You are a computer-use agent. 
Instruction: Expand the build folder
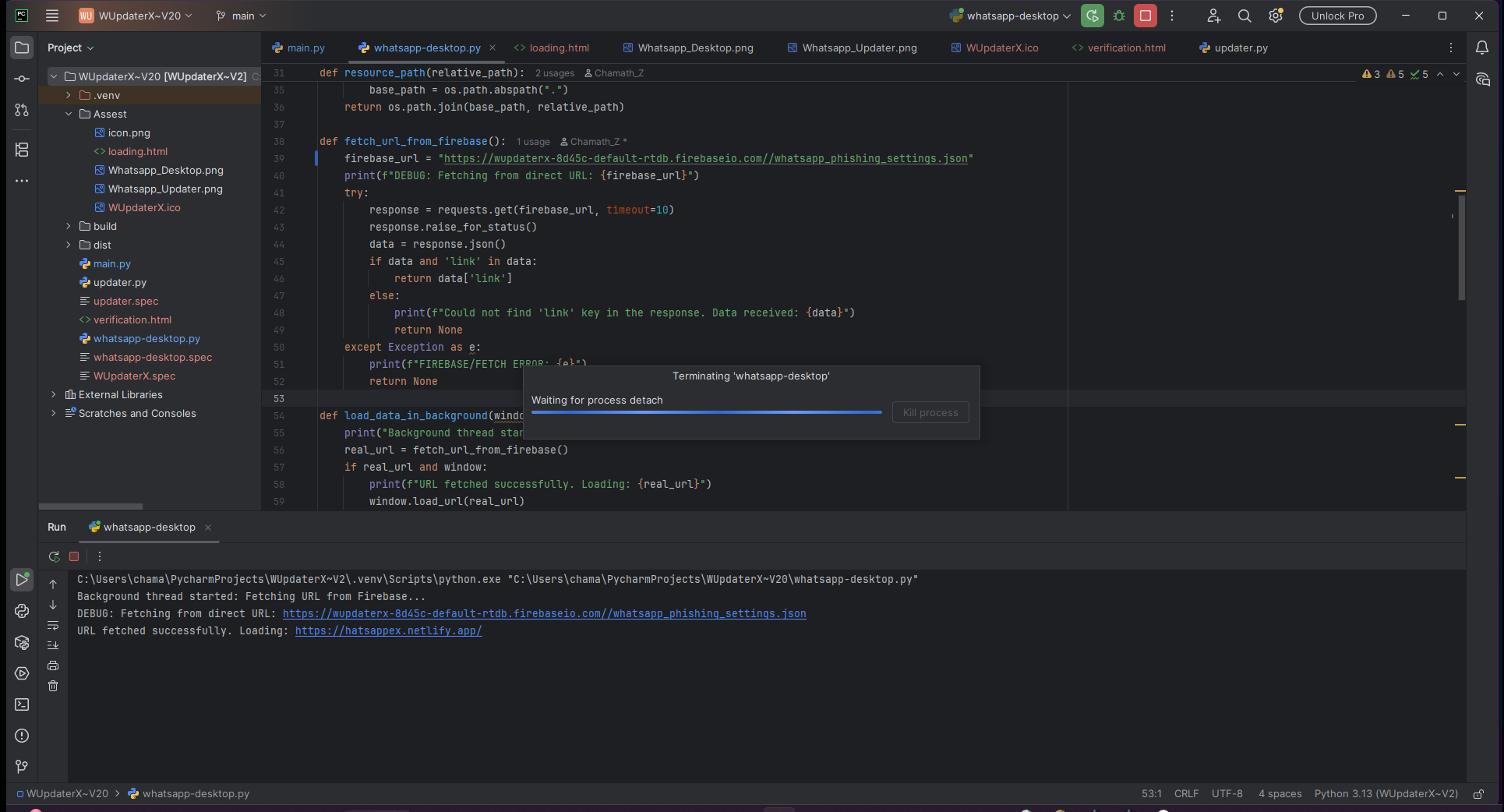click(69, 226)
